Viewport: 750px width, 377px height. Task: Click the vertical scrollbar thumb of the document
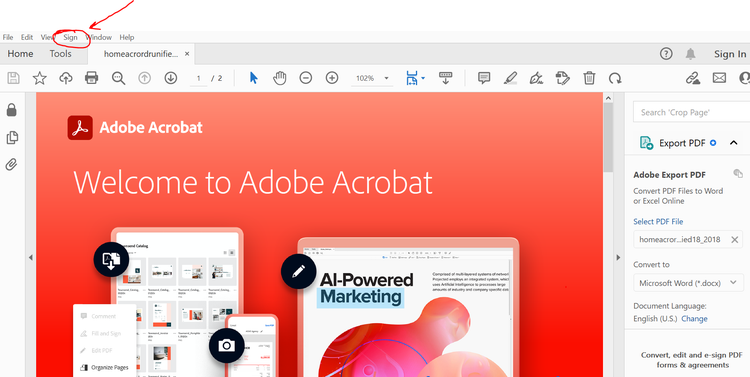pyautogui.click(x=608, y=138)
